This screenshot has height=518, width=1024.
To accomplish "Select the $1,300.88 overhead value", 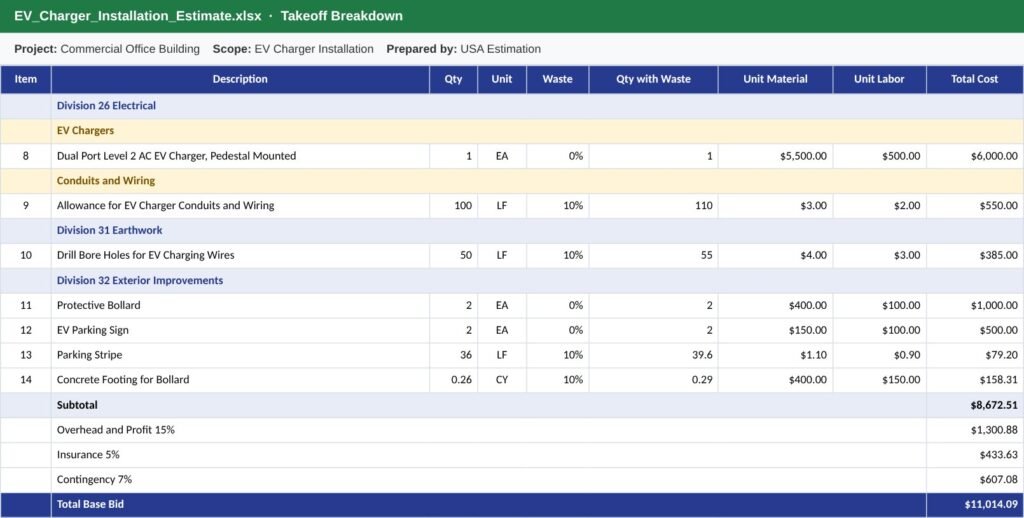I will [993, 430].
